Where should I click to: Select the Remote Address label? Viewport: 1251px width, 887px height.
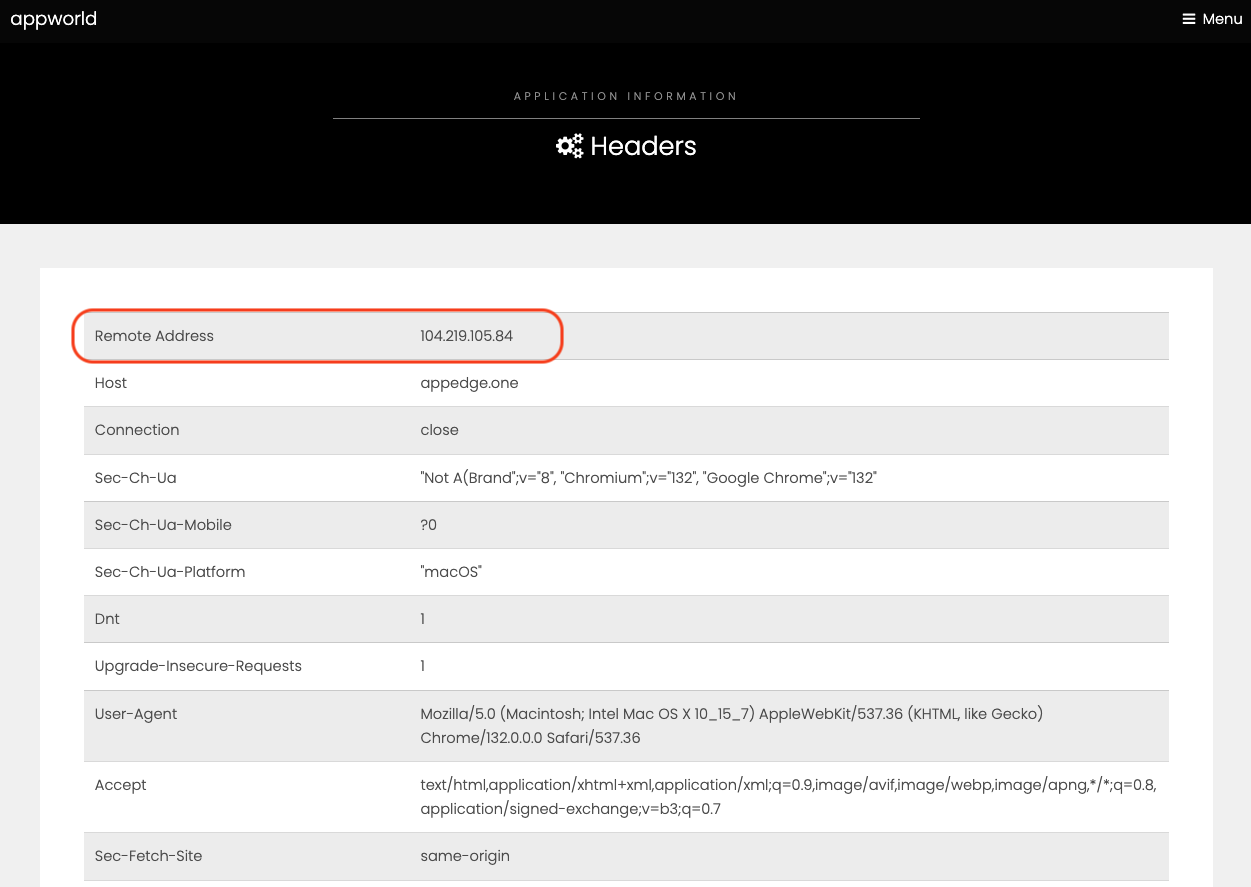tap(154, 336)
